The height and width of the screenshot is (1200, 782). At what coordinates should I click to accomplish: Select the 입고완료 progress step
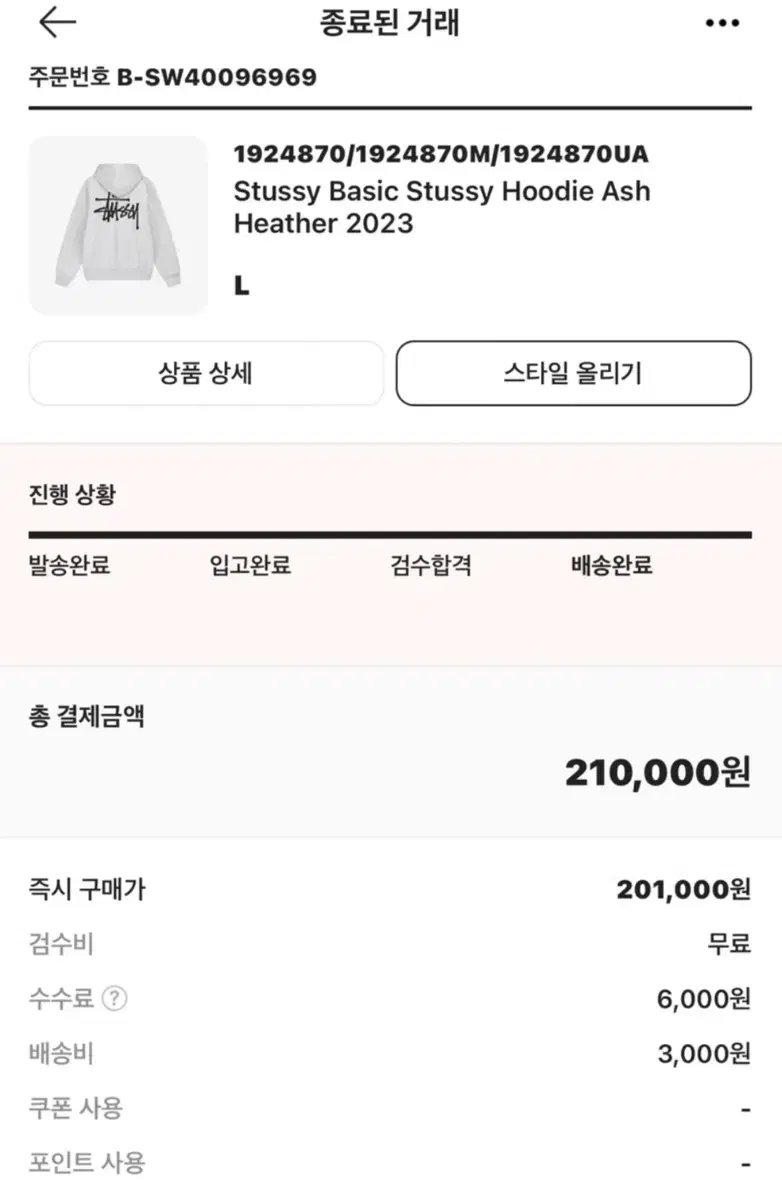(x=250, y=565)
